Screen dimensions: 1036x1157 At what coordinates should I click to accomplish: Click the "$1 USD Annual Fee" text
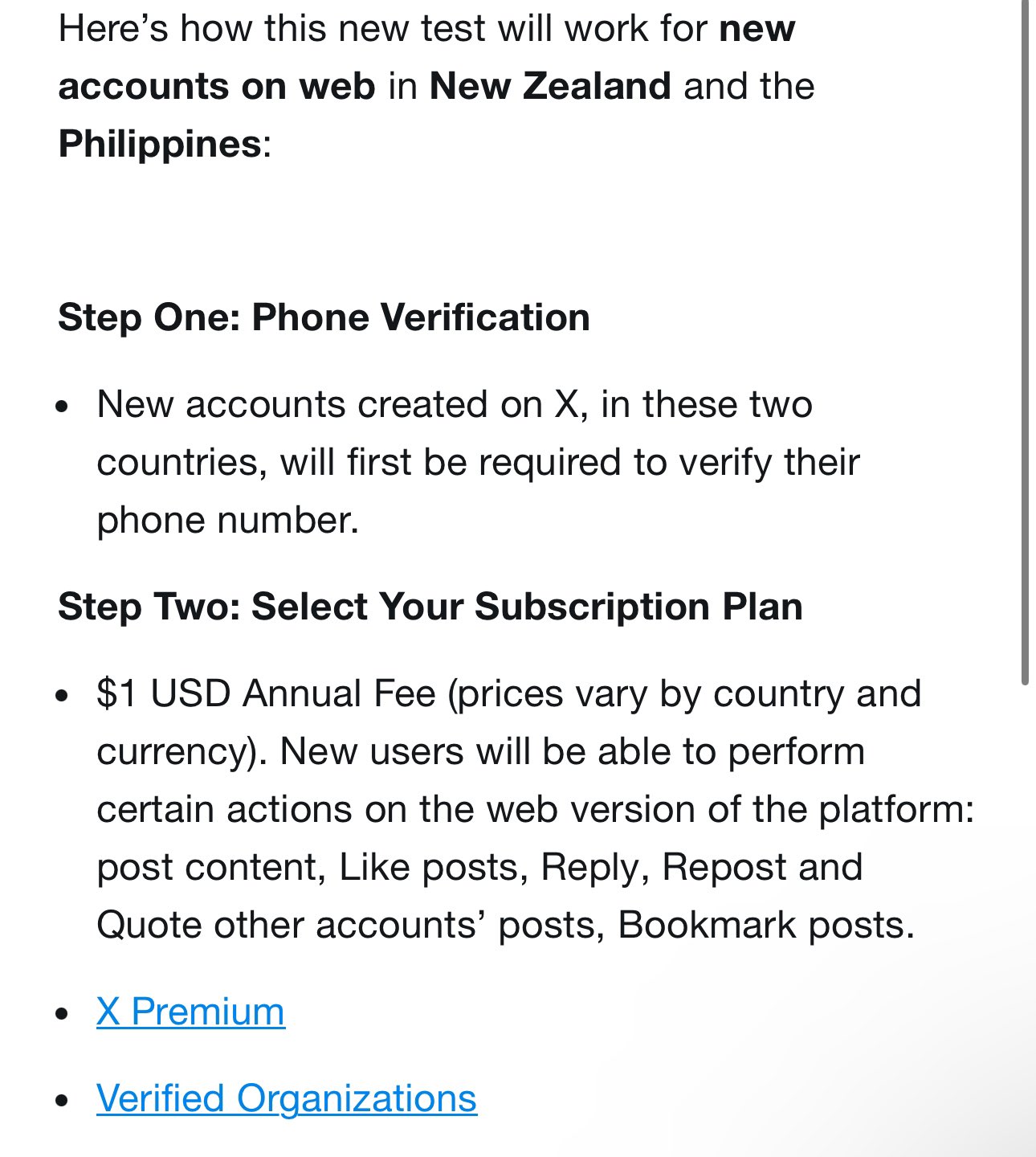pos(266,693)
